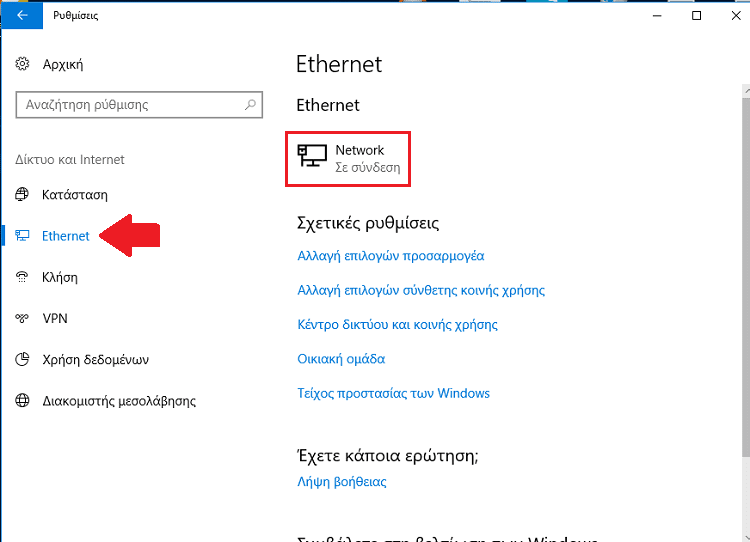Open the Κατάσταση section
The width and height of the screenshot is (750, 542).
click(75, 195)
